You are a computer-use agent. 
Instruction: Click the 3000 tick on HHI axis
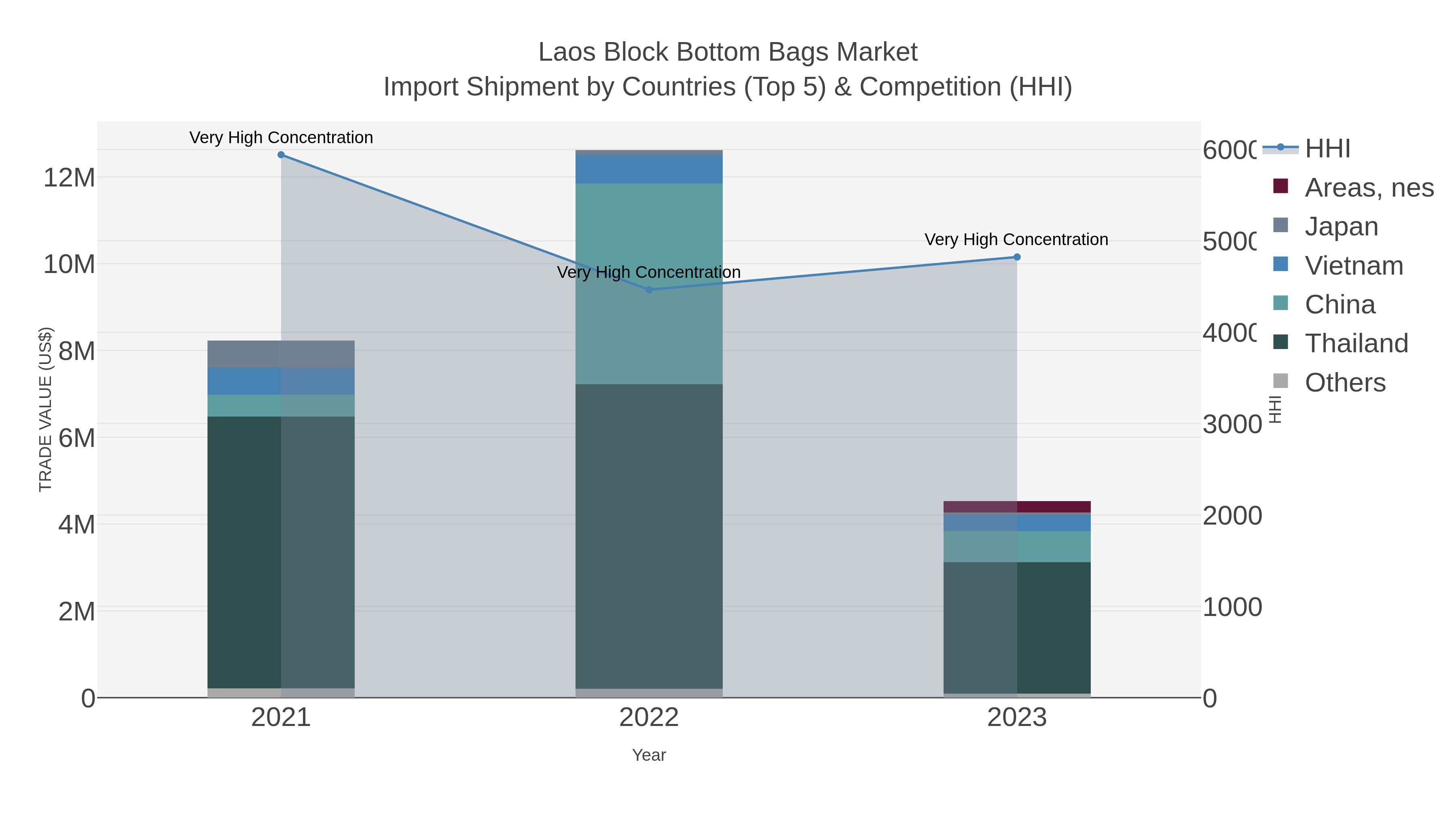pyautogui.click(x=1233, y=424)
